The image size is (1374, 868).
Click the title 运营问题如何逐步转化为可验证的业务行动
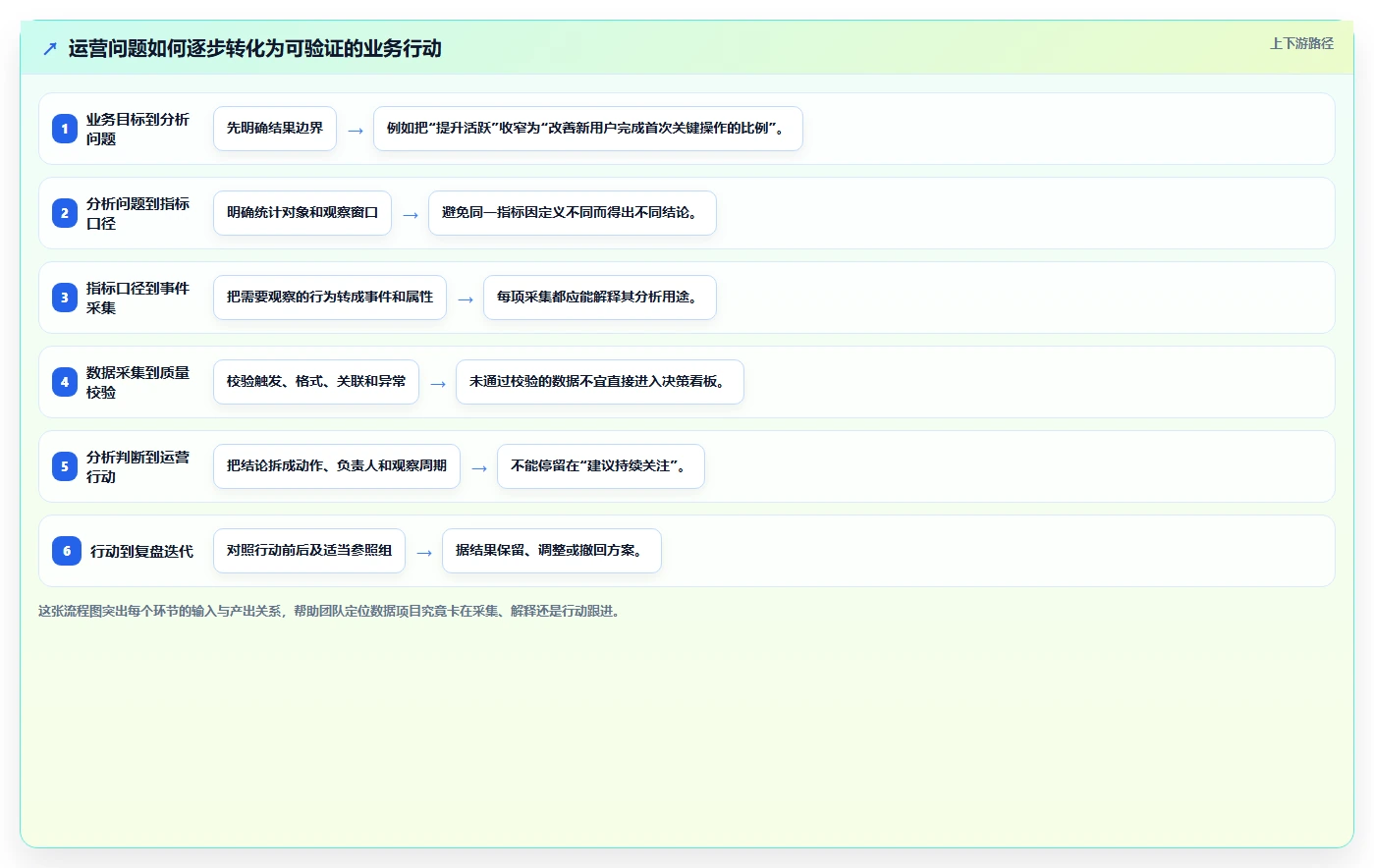coord(254,48)
